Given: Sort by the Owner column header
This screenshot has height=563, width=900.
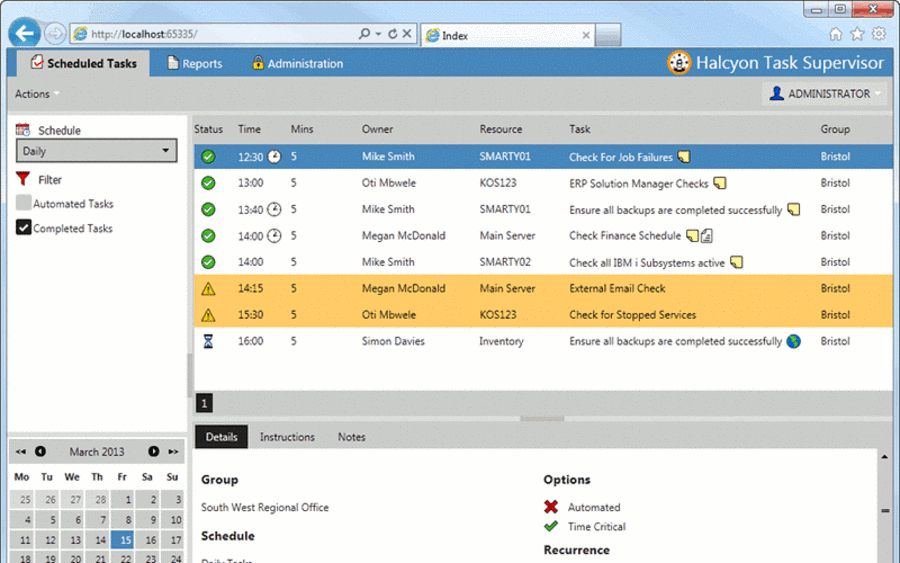Looking at the screenshot, I should (377, 129).
